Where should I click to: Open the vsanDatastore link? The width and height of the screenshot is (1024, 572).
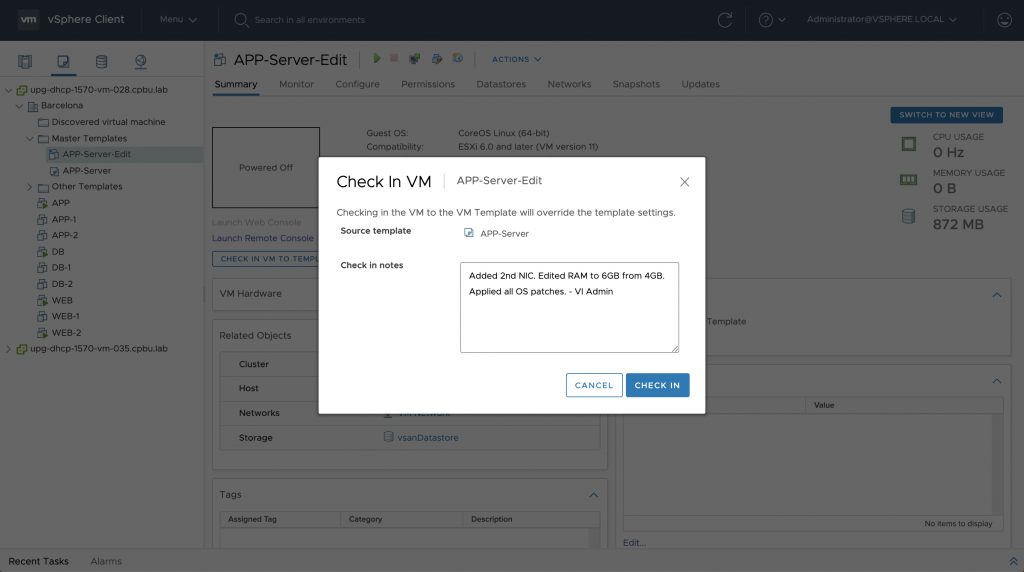(428, 437)
